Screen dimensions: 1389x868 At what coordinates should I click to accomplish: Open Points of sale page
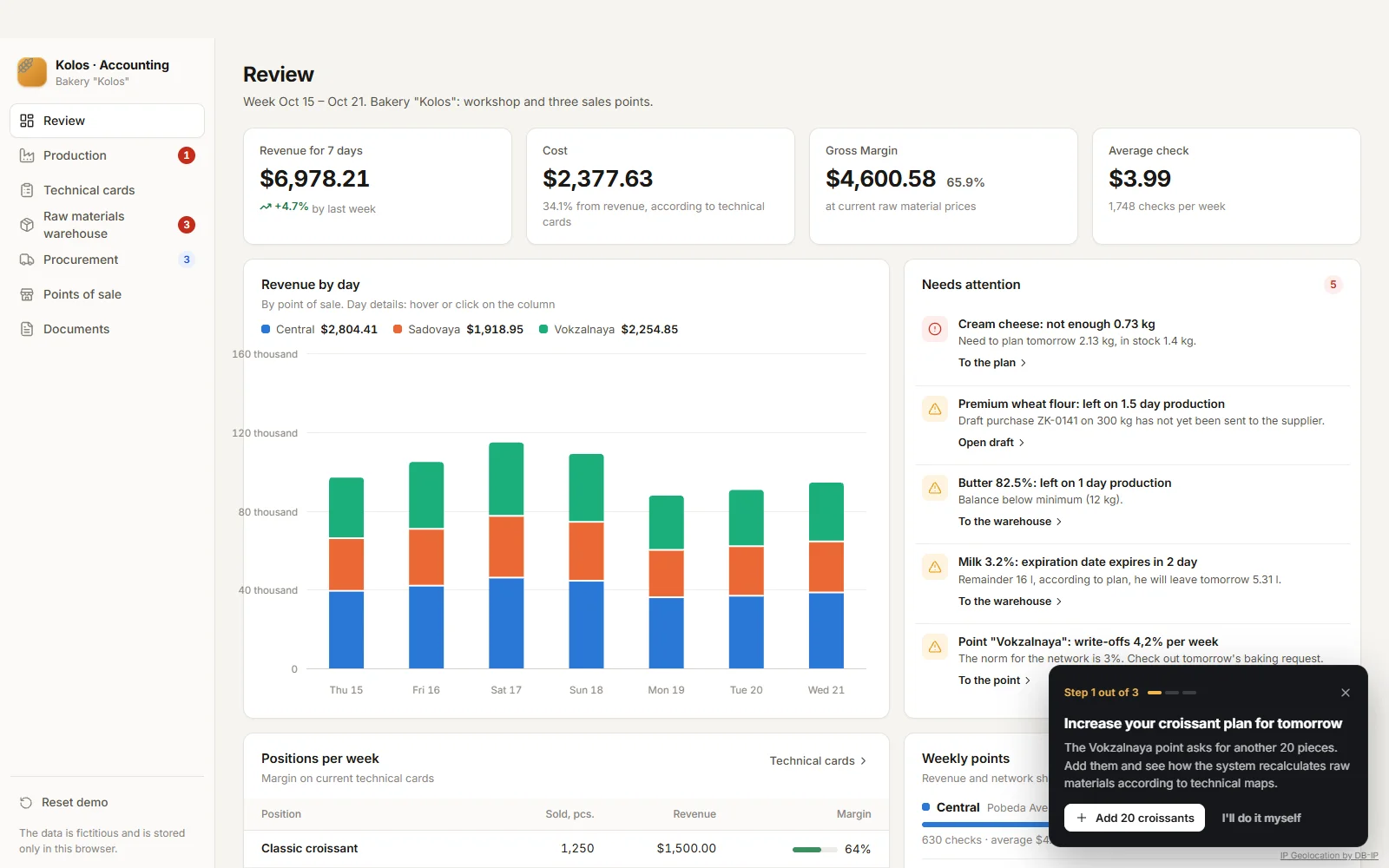point(107,294)
